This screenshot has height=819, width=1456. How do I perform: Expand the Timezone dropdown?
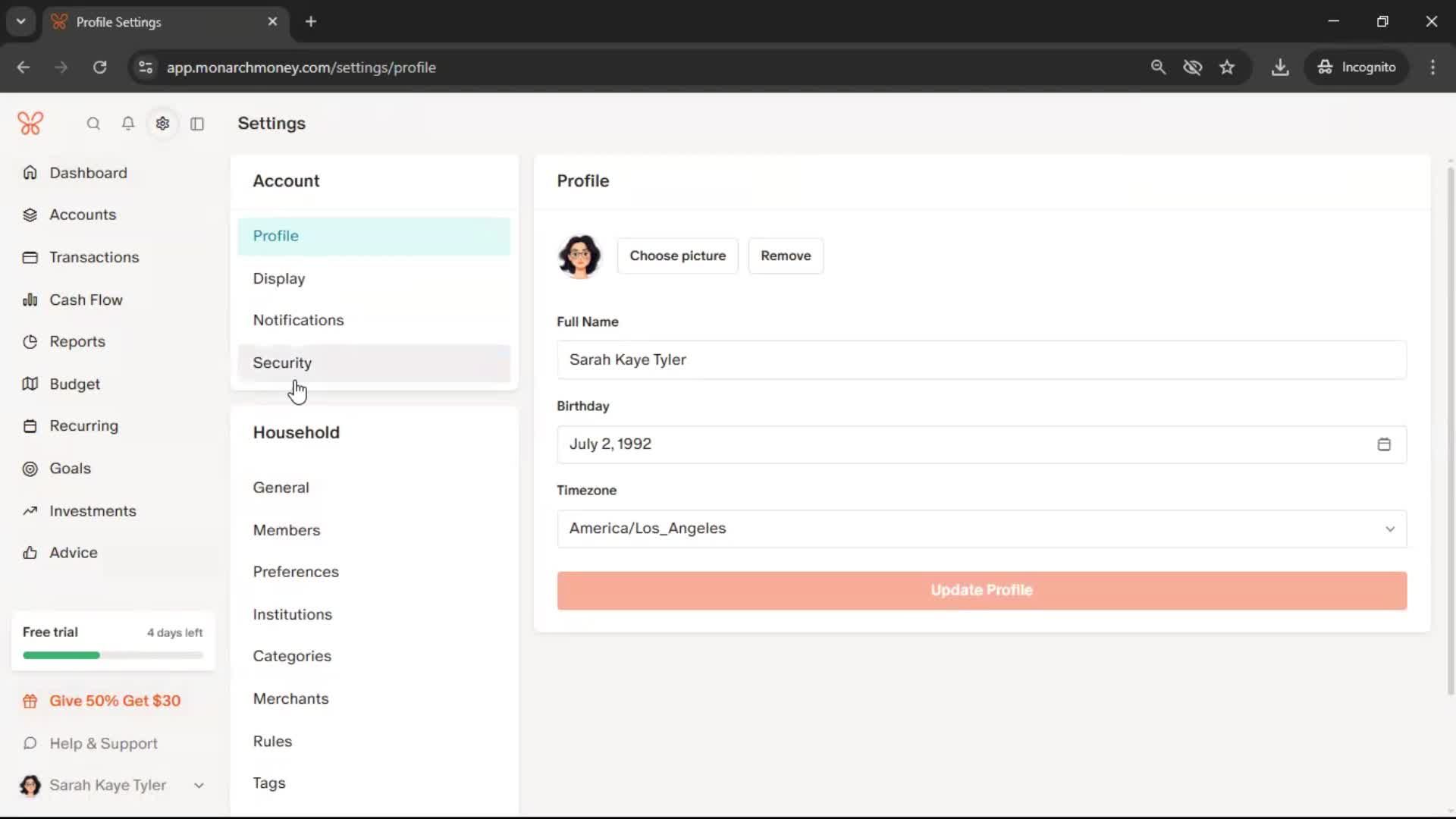(981, 529)
